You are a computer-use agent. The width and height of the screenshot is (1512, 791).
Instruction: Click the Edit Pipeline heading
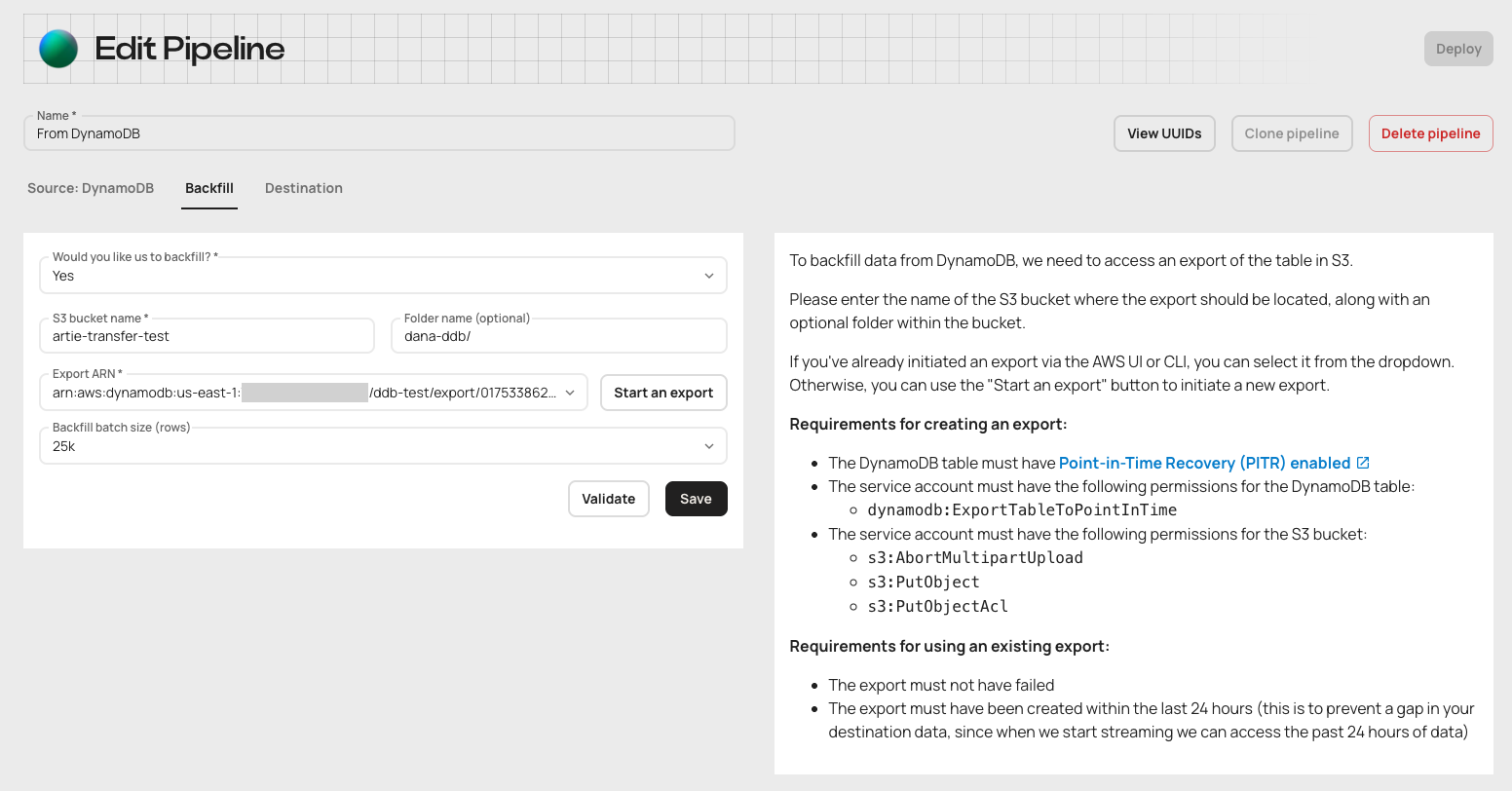coord(190,49)
